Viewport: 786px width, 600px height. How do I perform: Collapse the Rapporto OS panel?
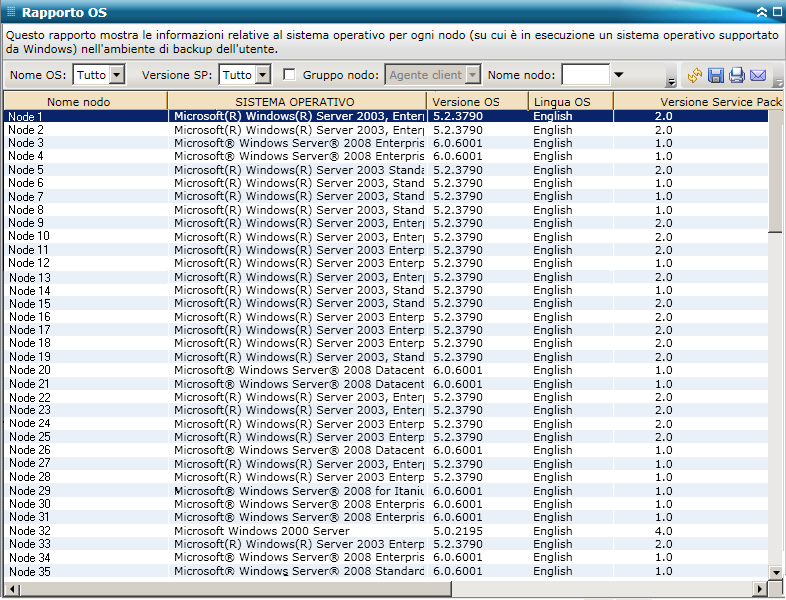click(762, 13)
